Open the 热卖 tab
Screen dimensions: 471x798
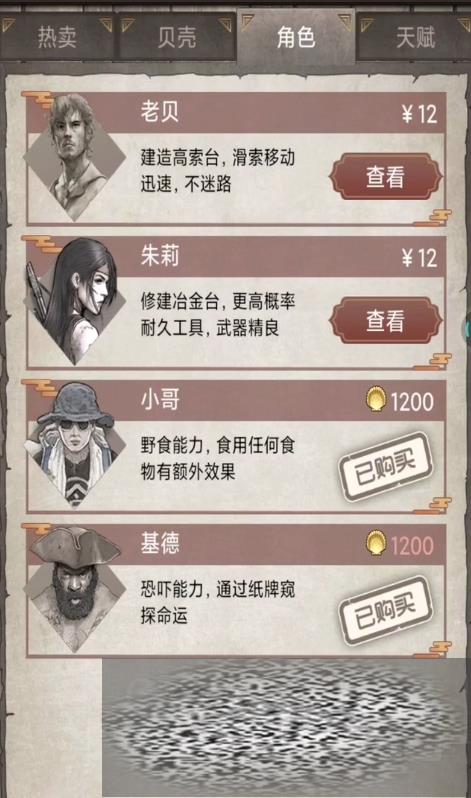[x=57, y=37]
